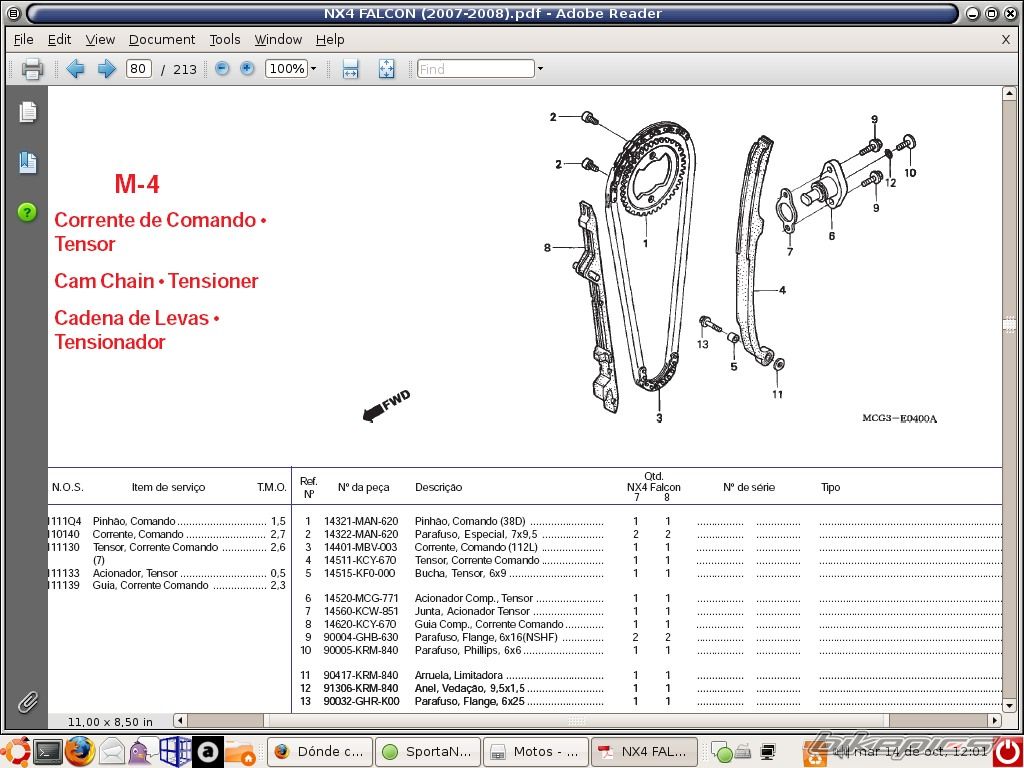Click the page size label 11,00 x 8,50 in
Image resolution: width=1024 pixels, height=768 pixels.
tap(110, 722)
